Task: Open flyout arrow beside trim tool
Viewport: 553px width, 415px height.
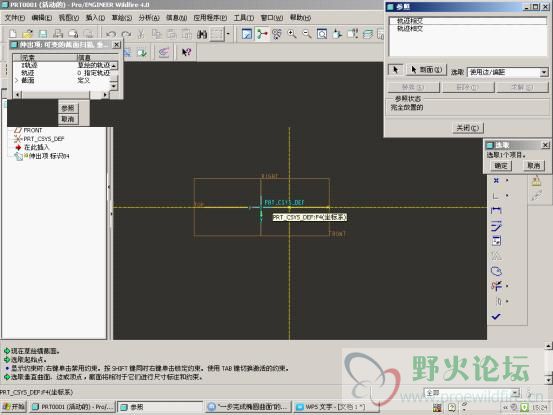Action: click(507, 286)
